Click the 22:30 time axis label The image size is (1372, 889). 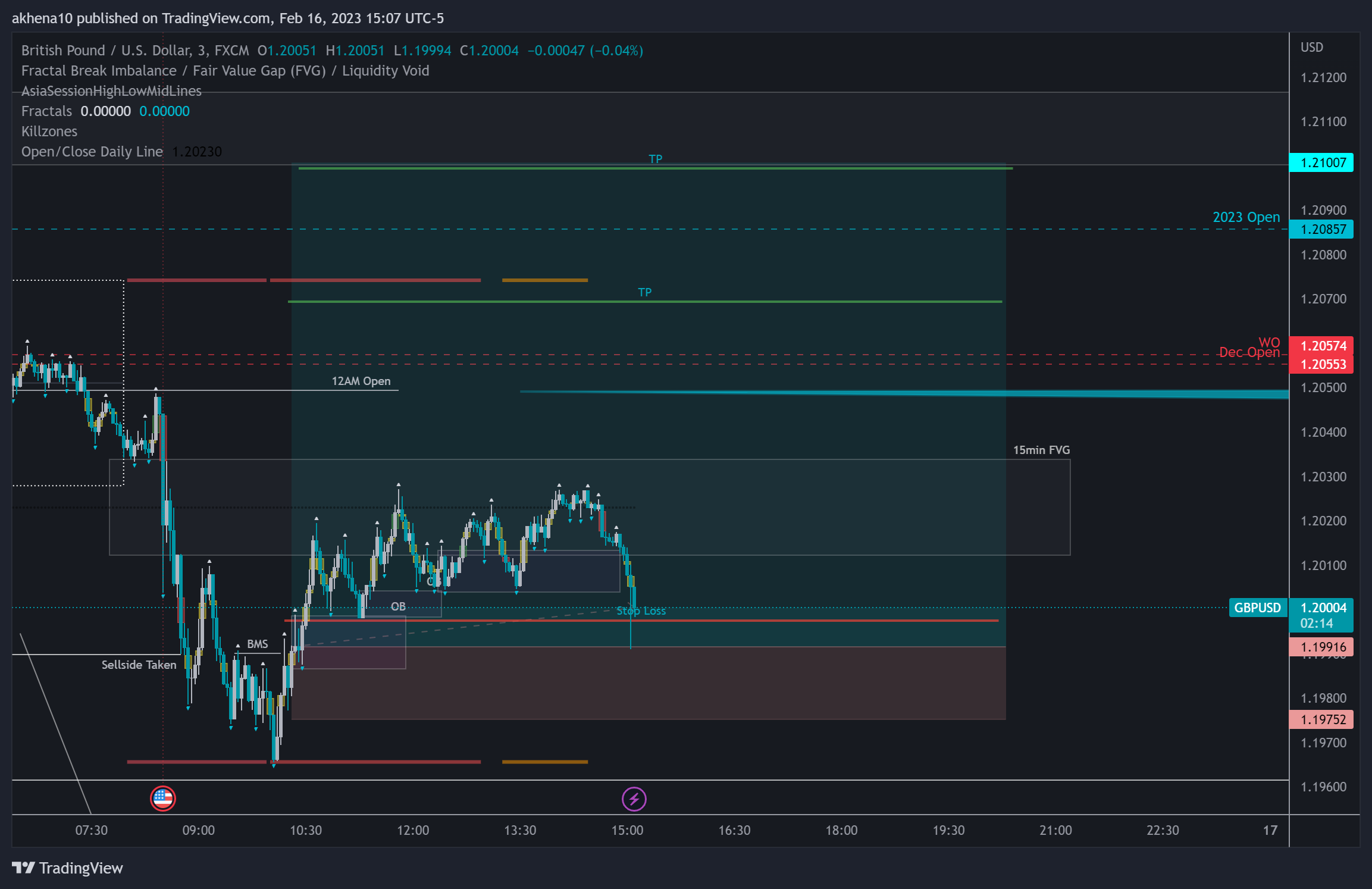1163,830
